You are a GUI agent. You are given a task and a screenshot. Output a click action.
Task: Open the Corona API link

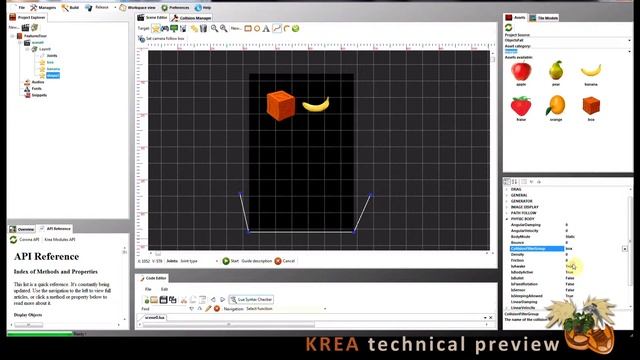[29, 240]
